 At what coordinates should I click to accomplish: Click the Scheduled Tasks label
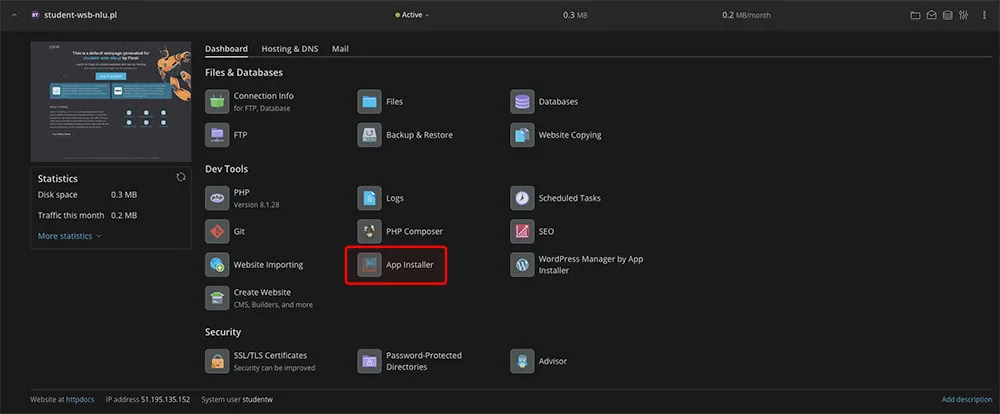(x=570, y=198)
